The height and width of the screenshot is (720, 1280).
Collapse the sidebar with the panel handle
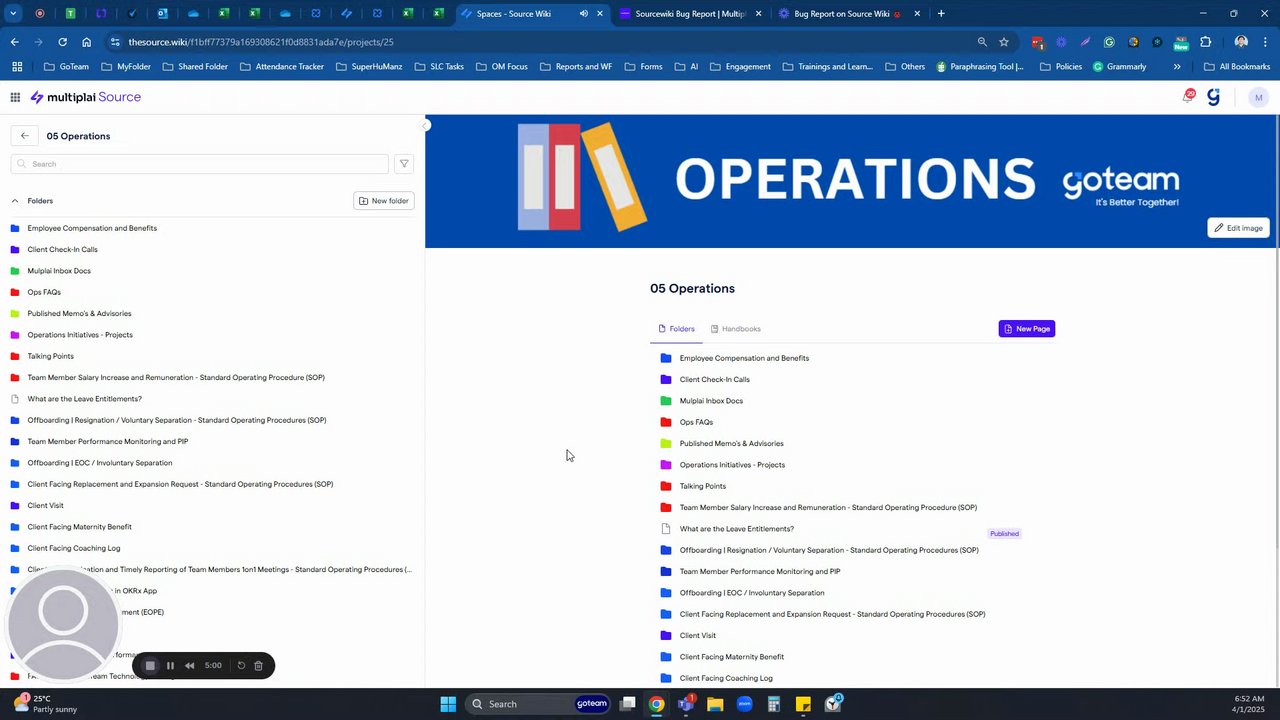point(425,125)
